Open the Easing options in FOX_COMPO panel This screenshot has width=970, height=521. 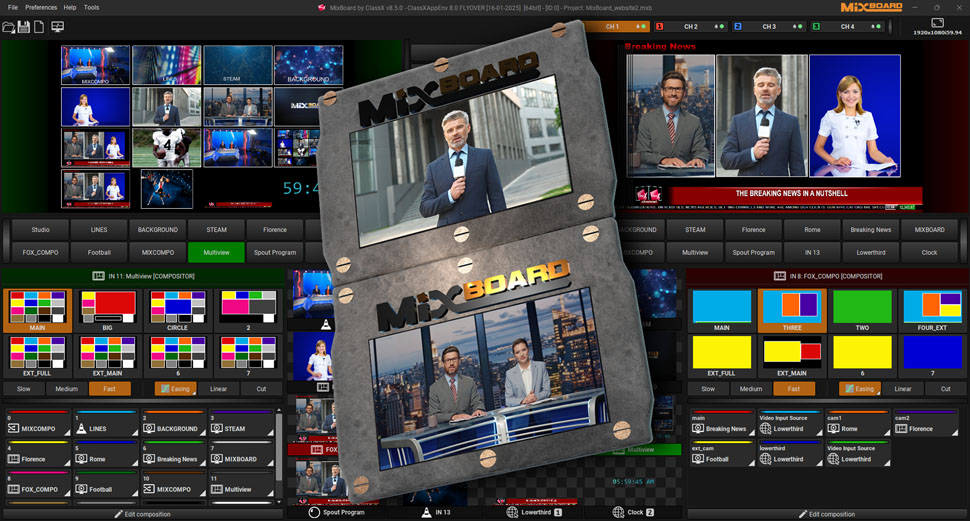point(859,389)
